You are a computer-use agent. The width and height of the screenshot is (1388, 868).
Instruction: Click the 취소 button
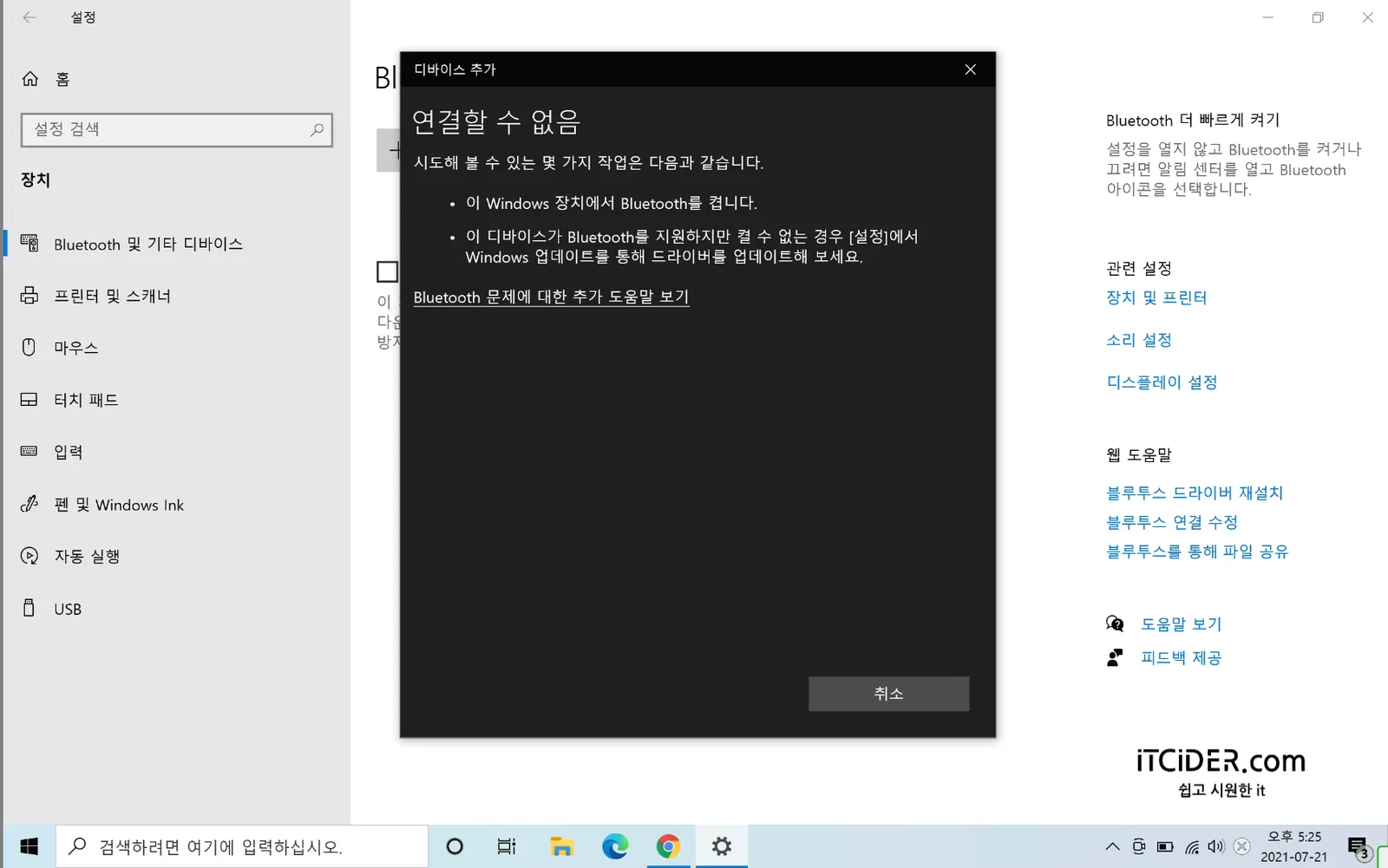tap(889, 694)
